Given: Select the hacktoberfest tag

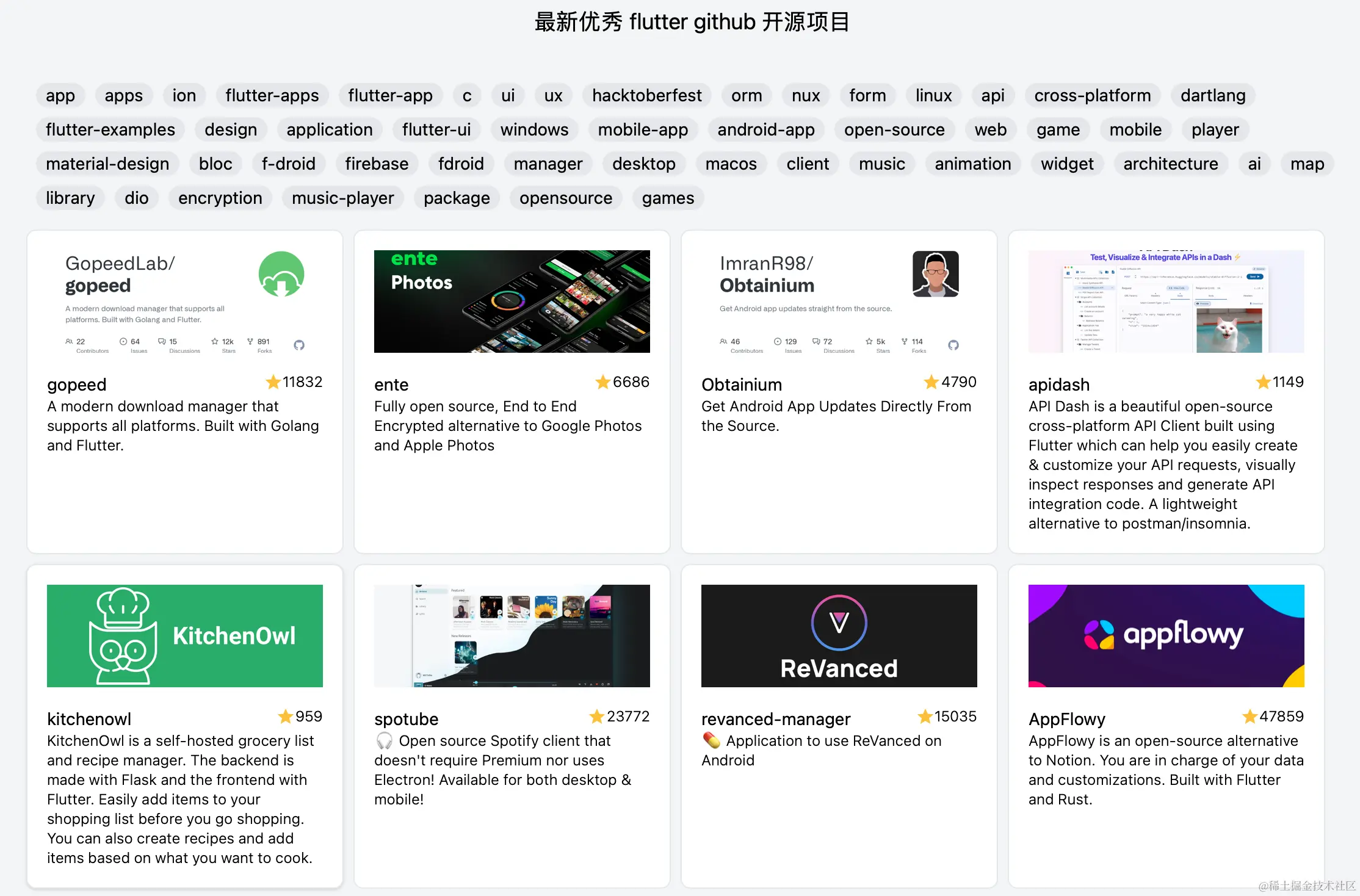Looking at the screenshot, I should tap(646, 95).
